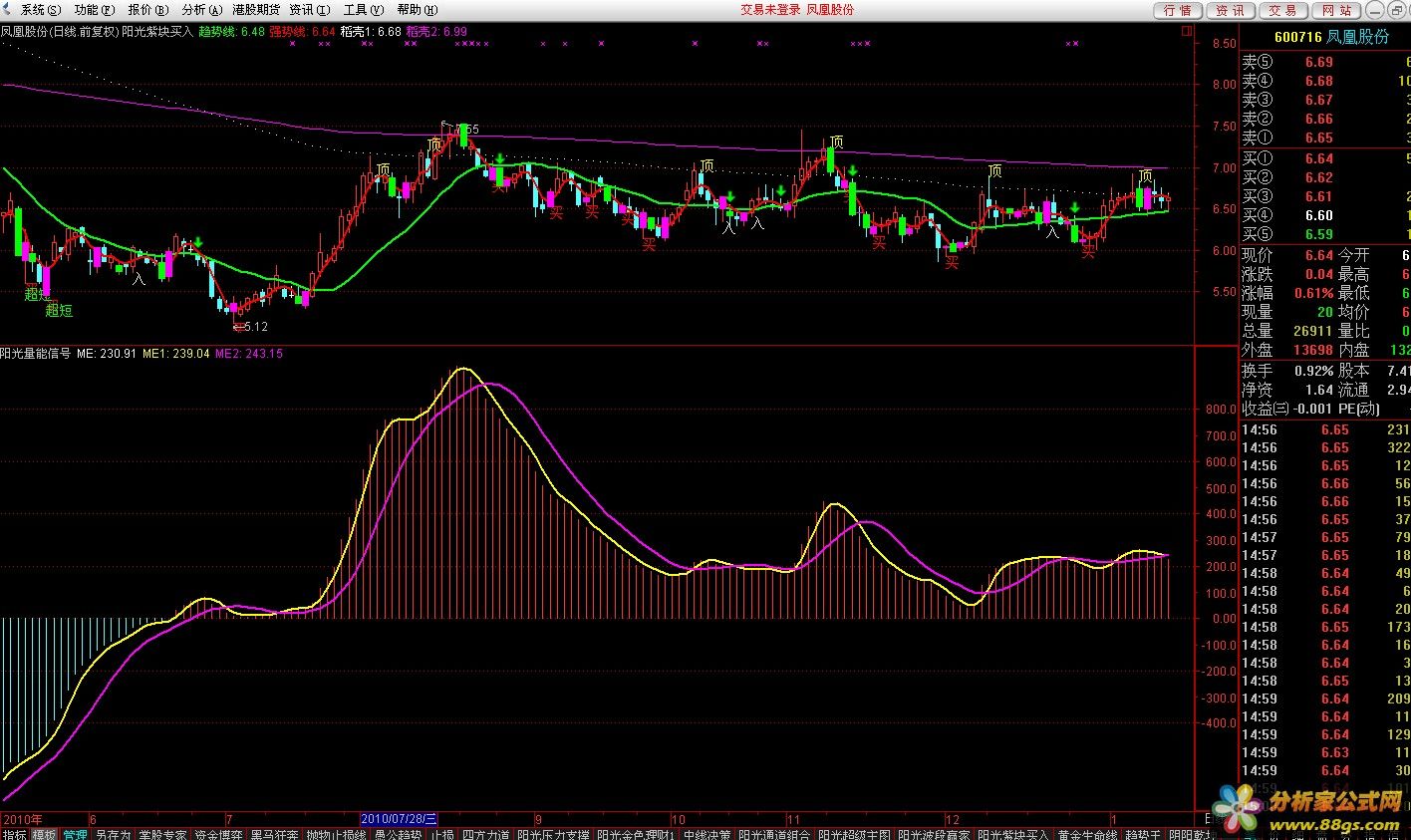Click the 趋势线: 6.48 legend label

232,31
